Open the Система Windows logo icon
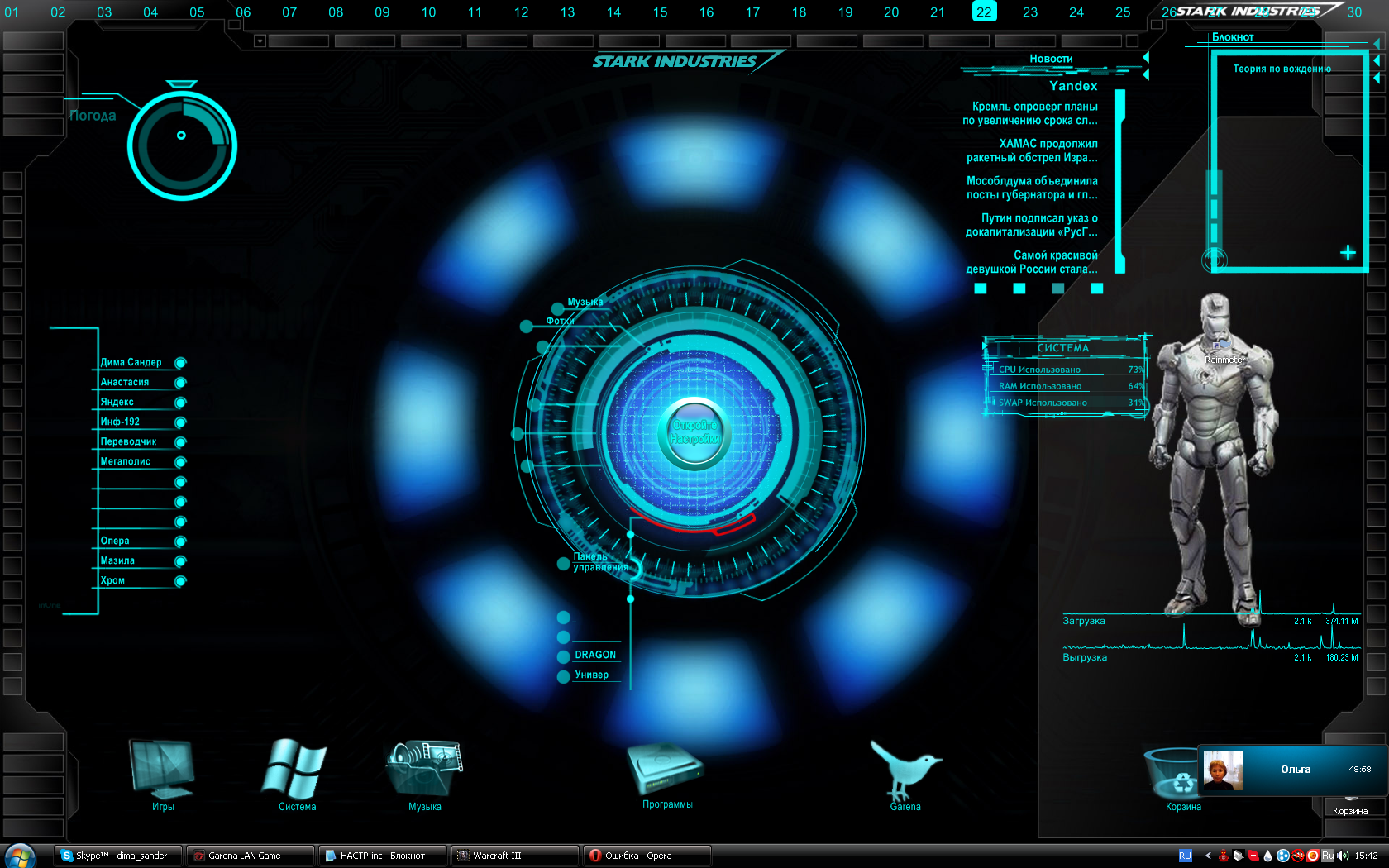Viewport: 1389px width, 868px height. click(x=294, y=769)
